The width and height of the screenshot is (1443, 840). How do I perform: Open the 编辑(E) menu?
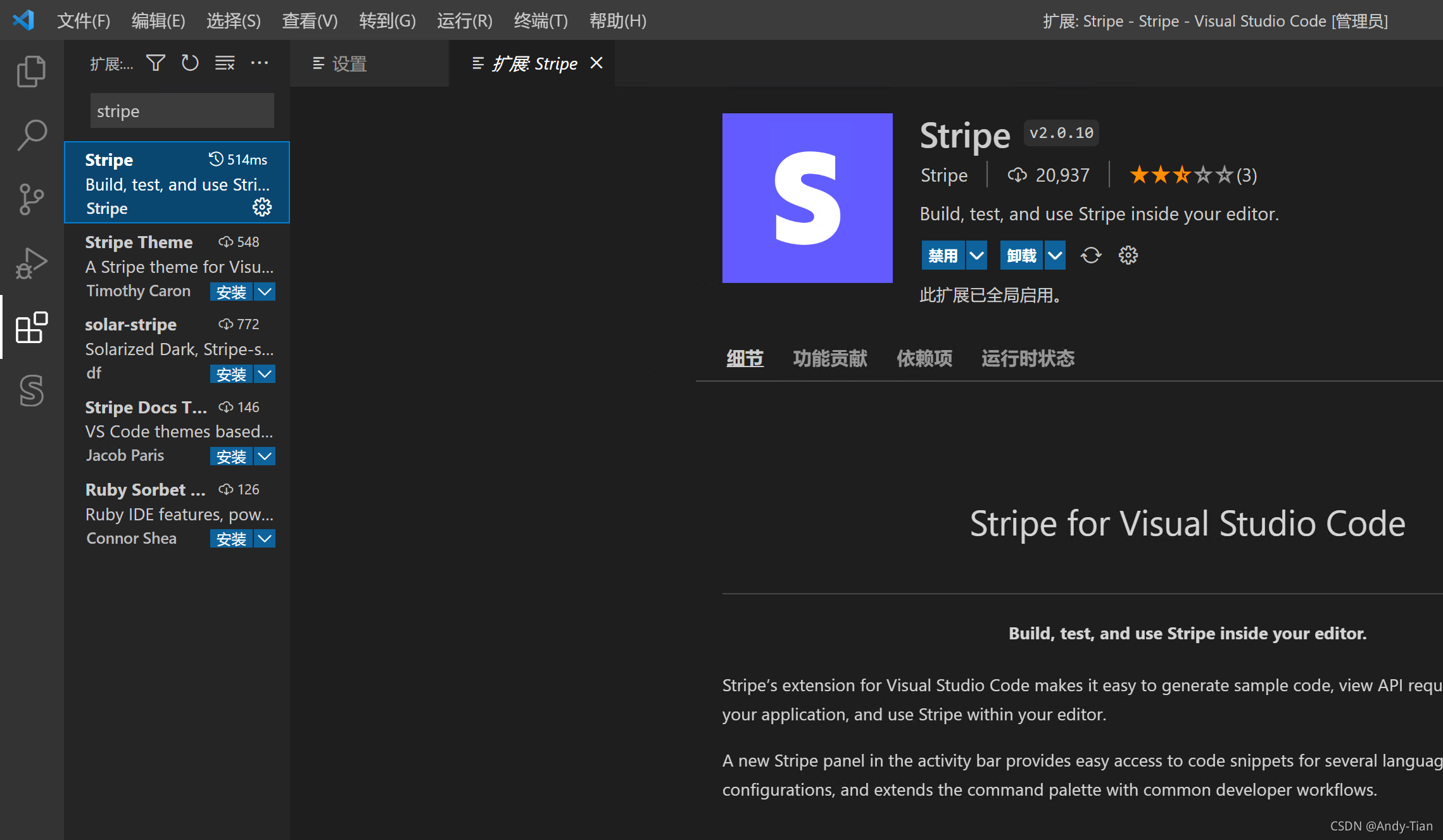[158, 21]
